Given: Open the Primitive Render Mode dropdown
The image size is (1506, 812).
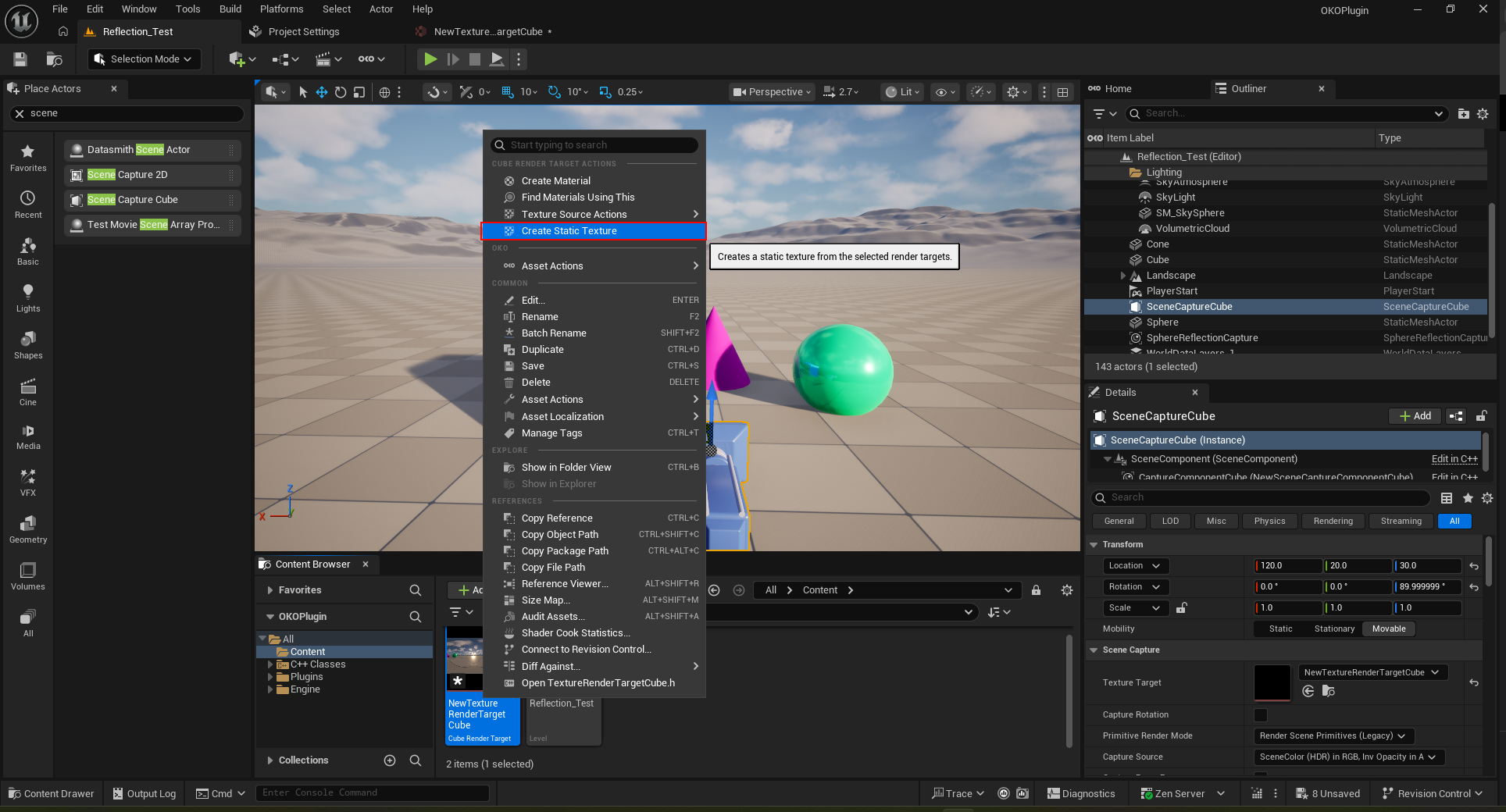Looking at the screenshot, I should click(x=1333, y=736).
